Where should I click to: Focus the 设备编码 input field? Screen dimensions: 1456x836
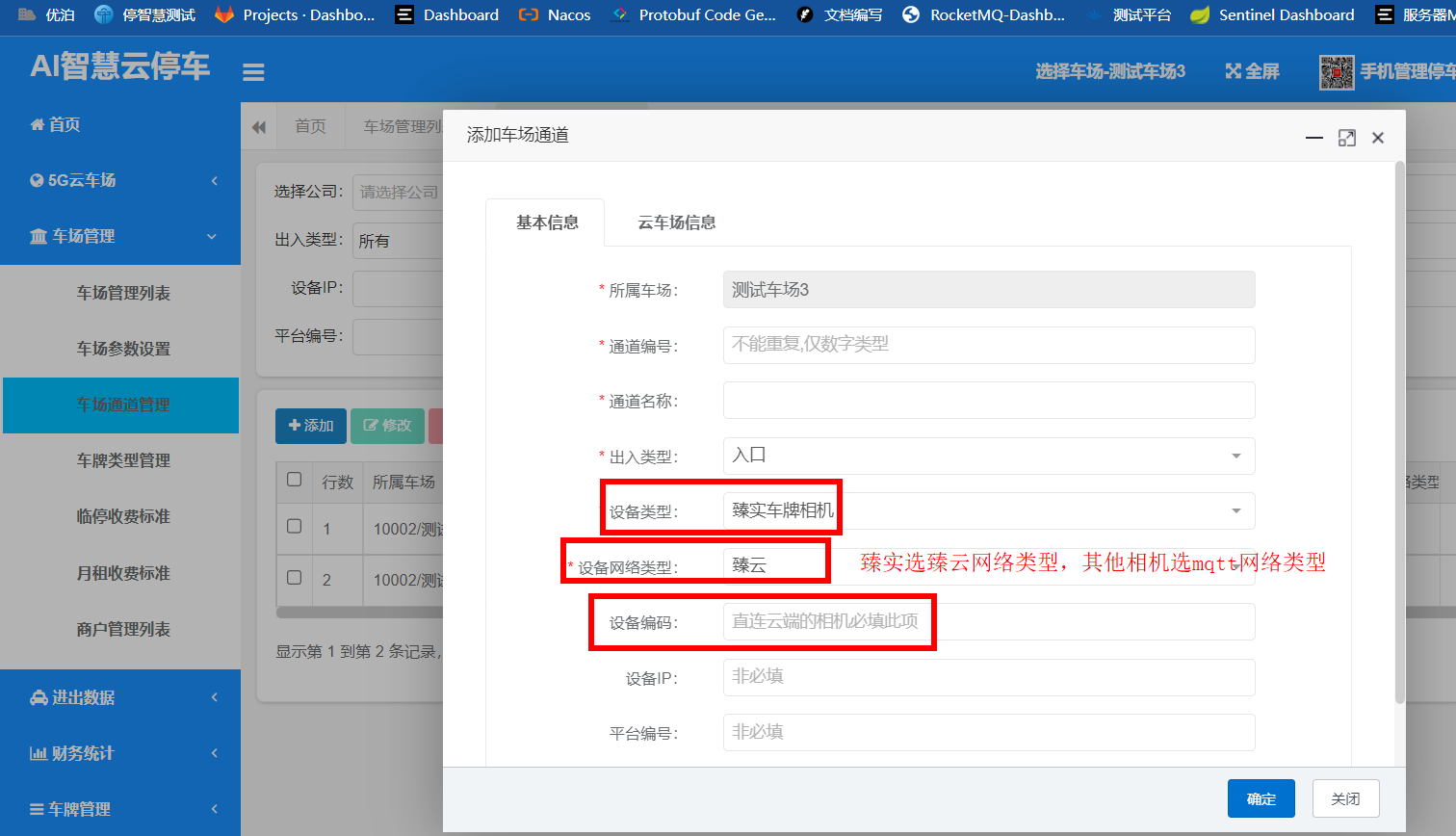coord(989,621)
